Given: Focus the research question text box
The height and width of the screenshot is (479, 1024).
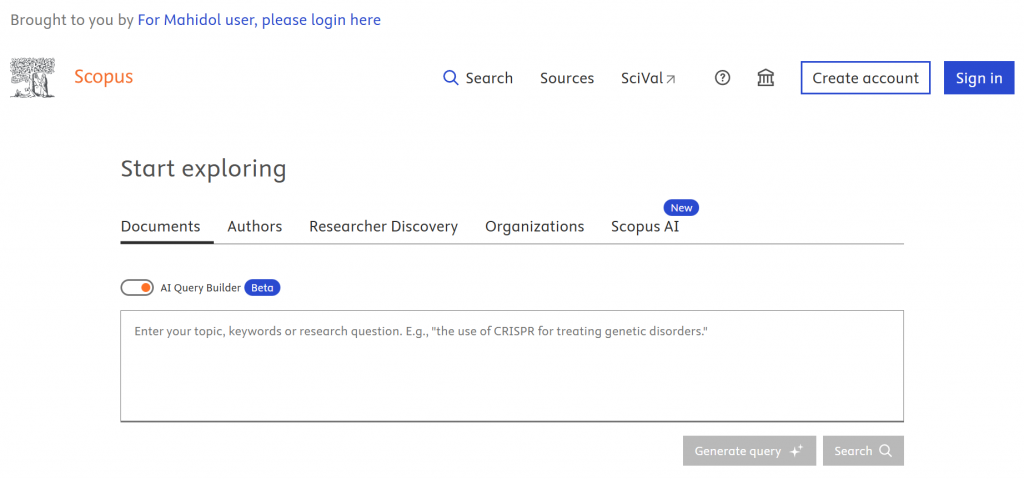Looking at the screenshot, I should 512,365.
